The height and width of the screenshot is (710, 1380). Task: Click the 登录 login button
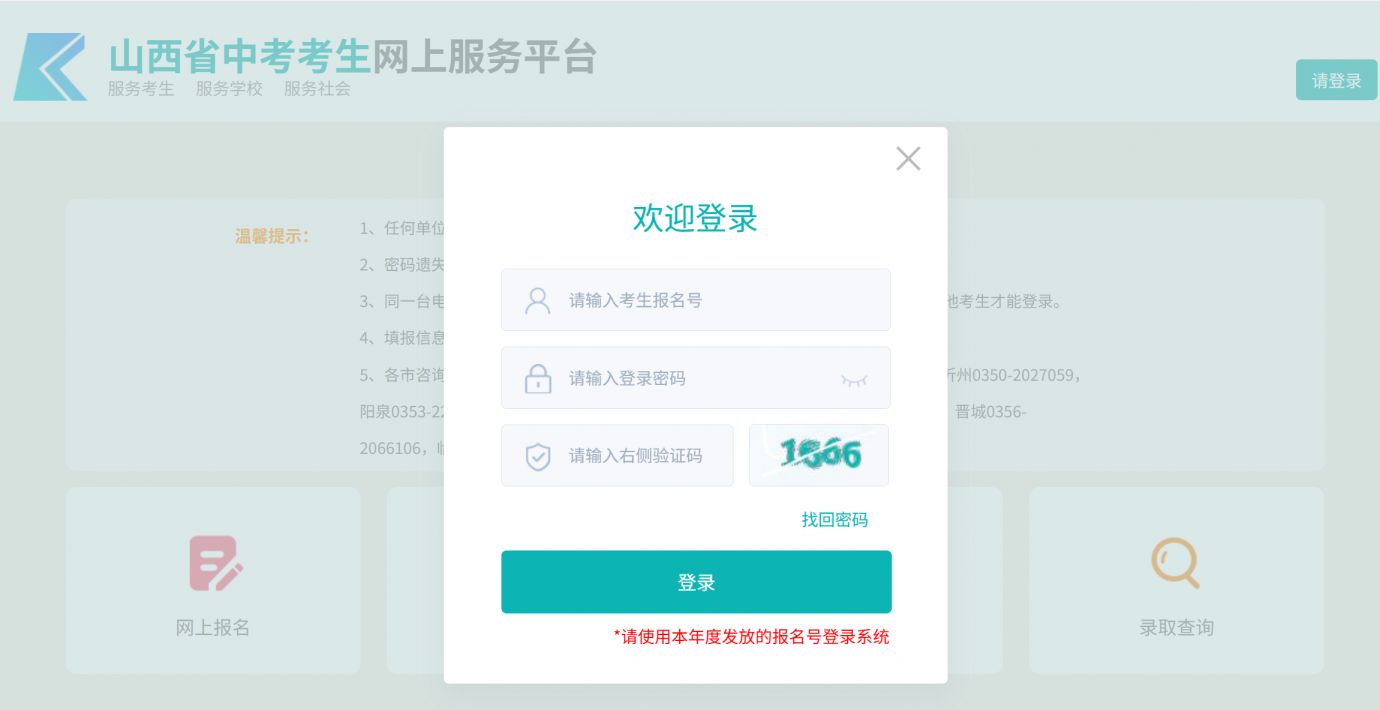(x=696, y=581)
